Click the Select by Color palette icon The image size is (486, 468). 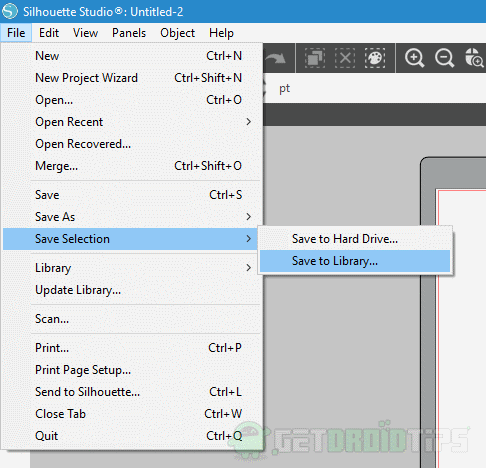(x=375, y=58)
